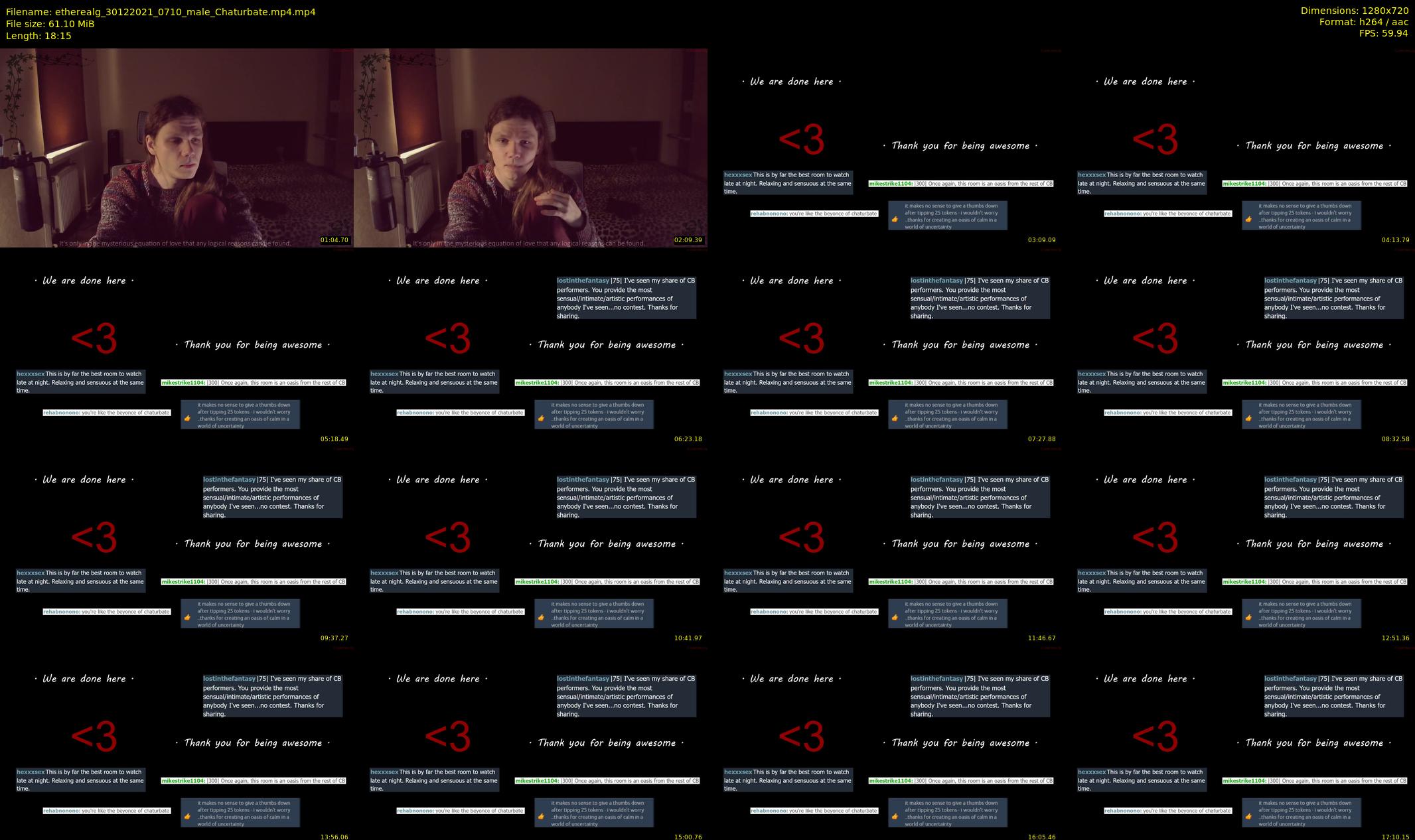
Task: Click the mikestrike1104 username in the 08:32.58 frame
Action: click(1244, 383)
